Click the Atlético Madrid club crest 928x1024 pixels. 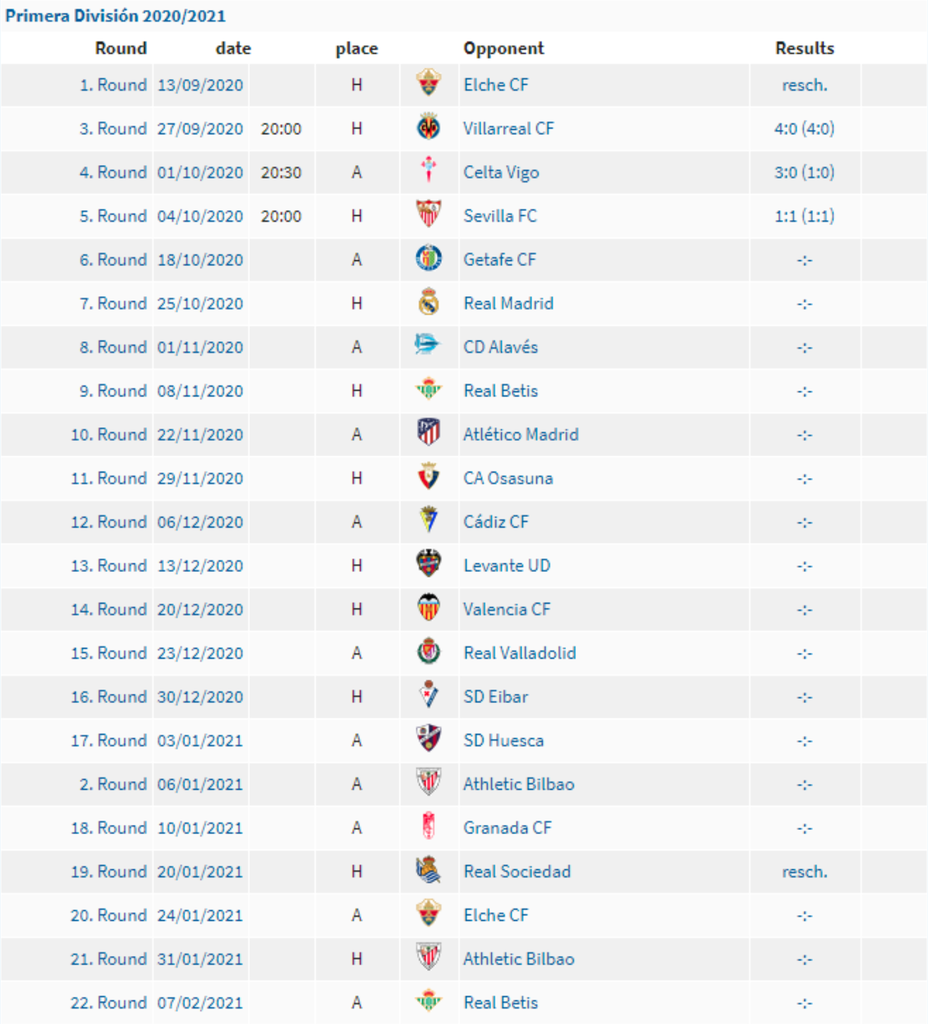429,434
